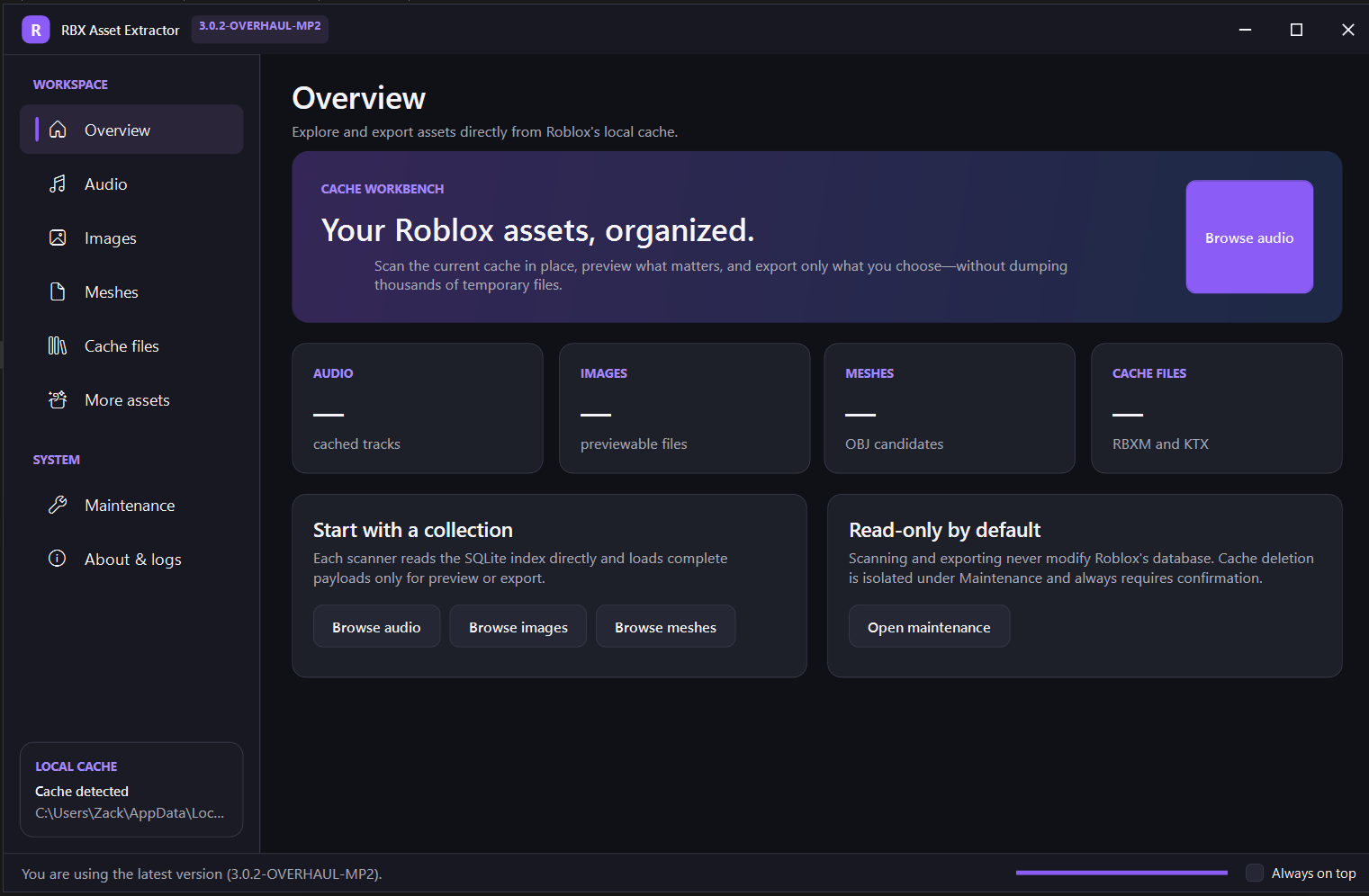Click the purple progress bar in status bar
Screen dimensions: 1369x896
pyautogui.click(x=1121, y=873)
